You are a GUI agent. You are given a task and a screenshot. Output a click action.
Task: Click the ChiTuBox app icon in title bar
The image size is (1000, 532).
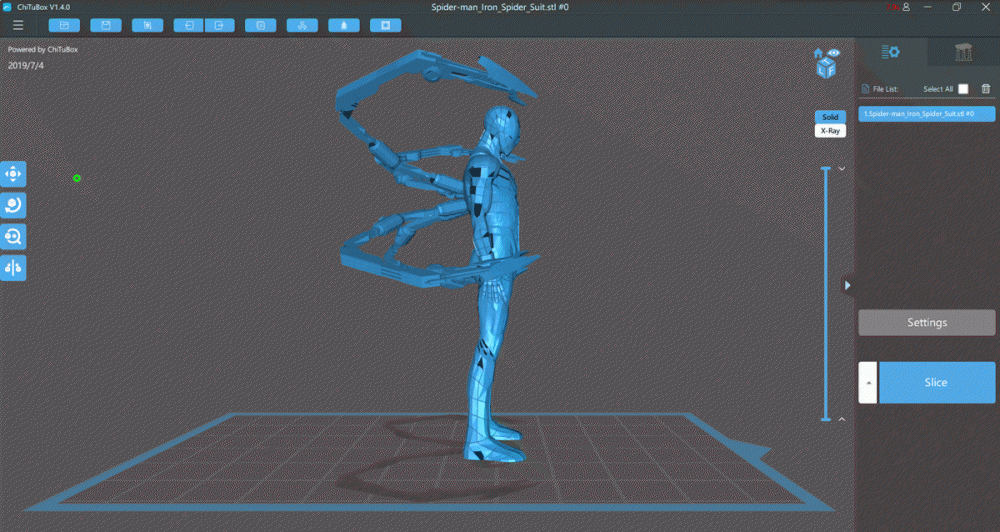7,7
